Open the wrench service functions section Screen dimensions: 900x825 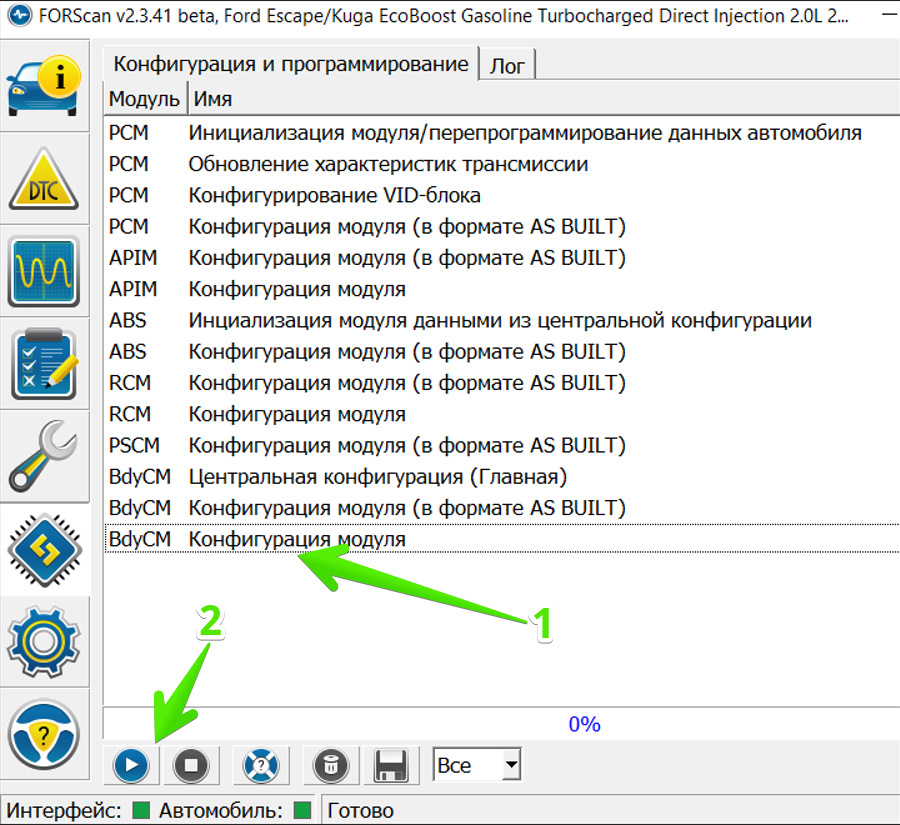(x=44, y=456)
